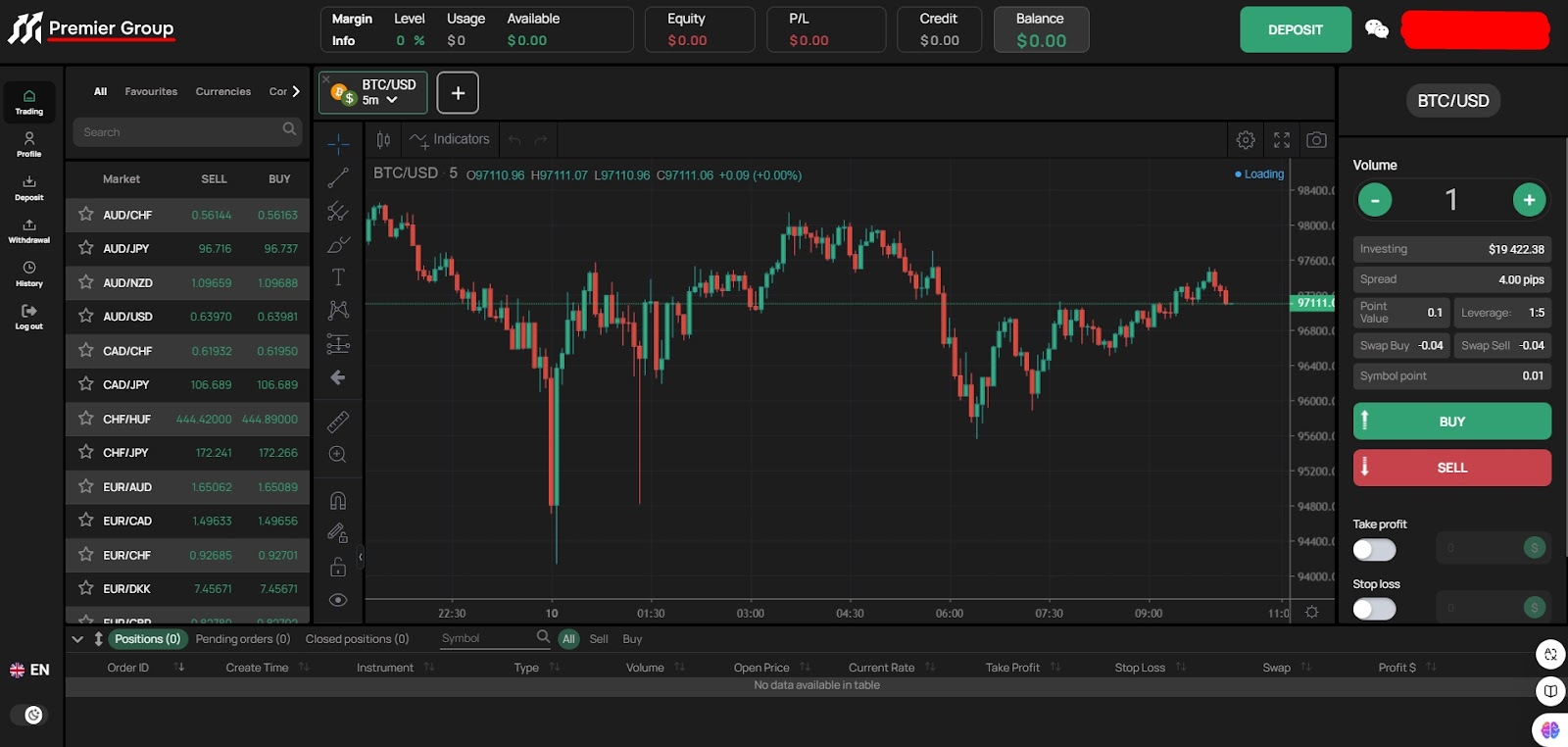
Task: Open the Pending orders (0) tab
Action: click(x=243, y=639)
